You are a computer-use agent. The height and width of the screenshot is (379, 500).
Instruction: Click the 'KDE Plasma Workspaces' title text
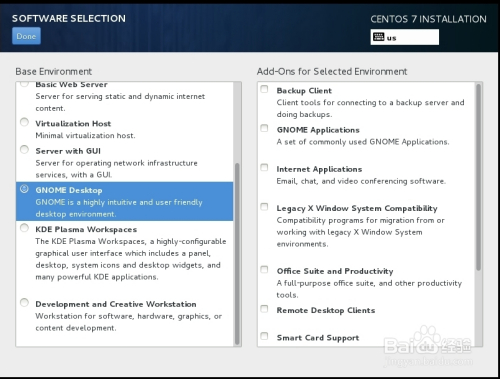[x=86, y=230]
